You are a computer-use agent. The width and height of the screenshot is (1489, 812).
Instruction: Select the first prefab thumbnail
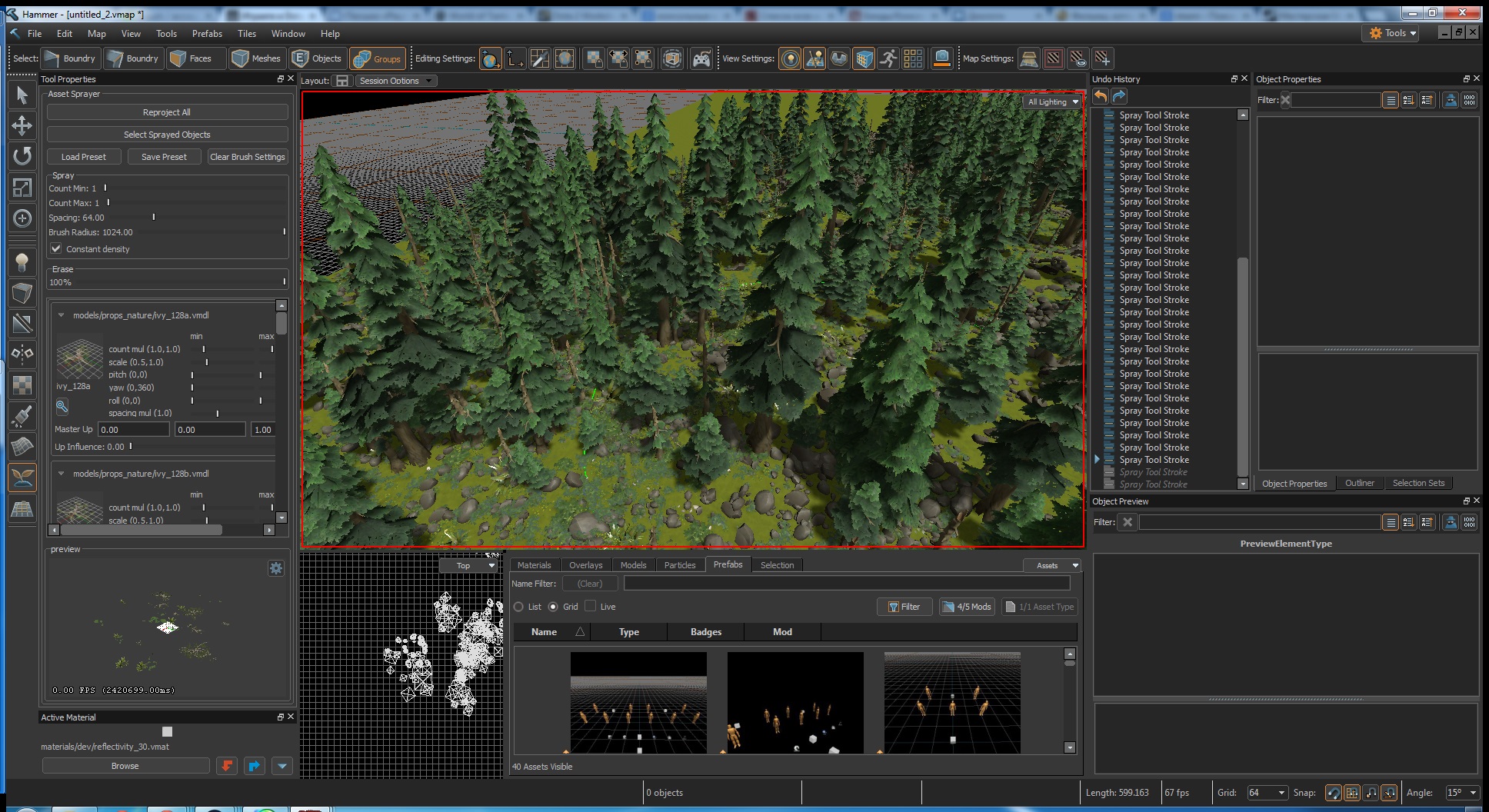tap(638, 703)
